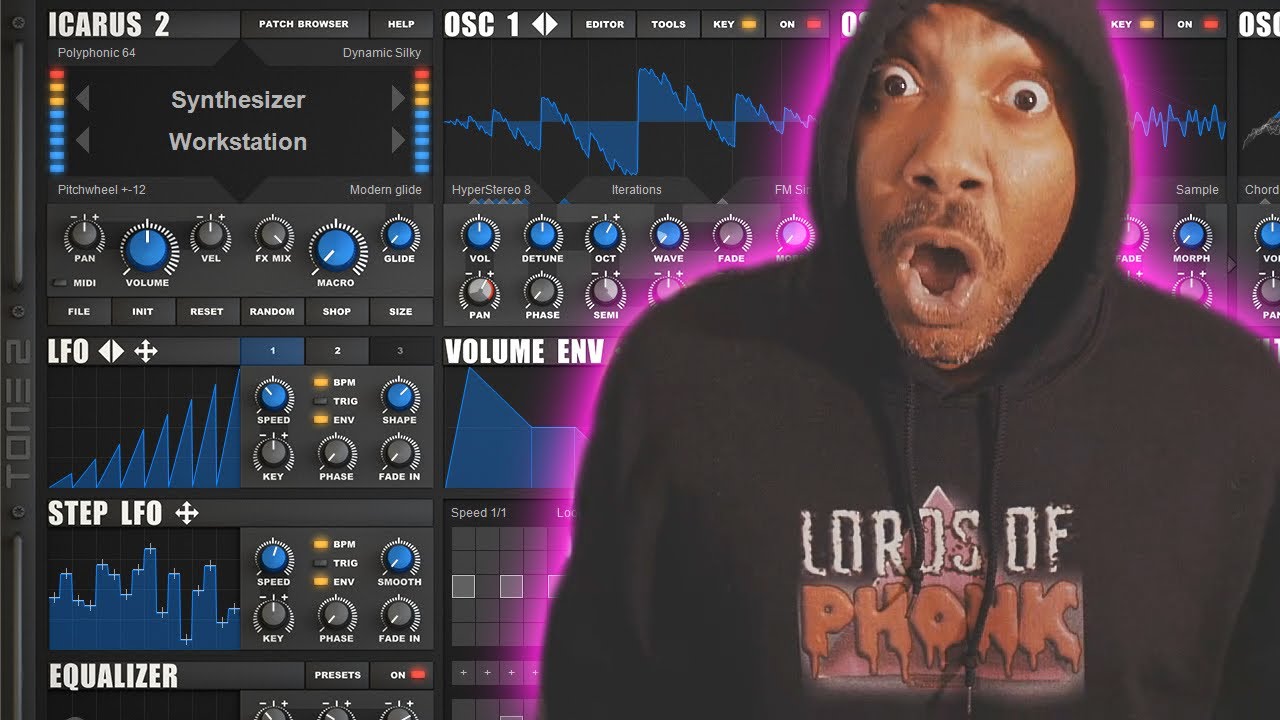The height and width of the screenshot is (720, 1280).
Task: Select the next patch category arrow beside Synthesizer
Action: point(398,99)
